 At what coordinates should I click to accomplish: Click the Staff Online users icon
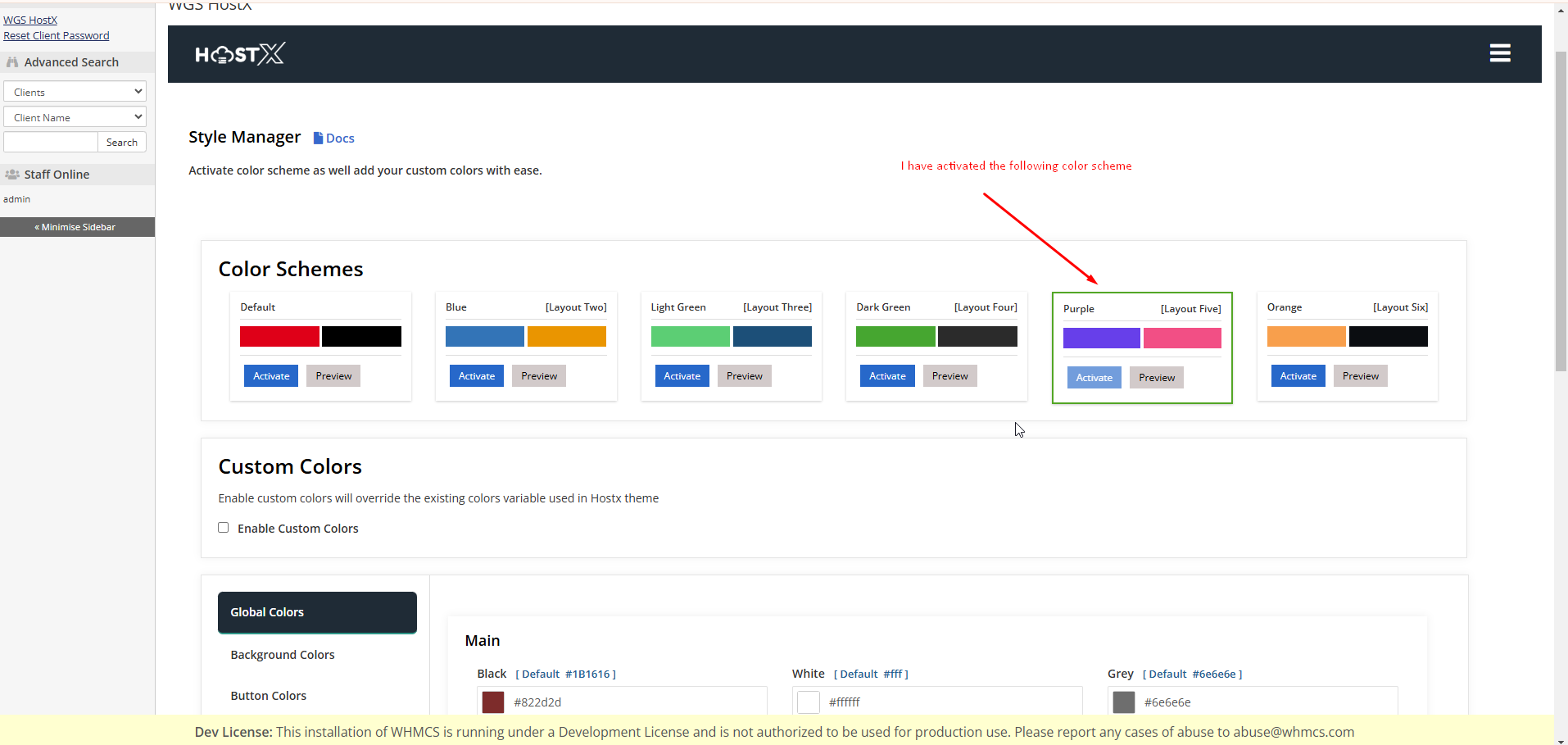tap(12, 175)
